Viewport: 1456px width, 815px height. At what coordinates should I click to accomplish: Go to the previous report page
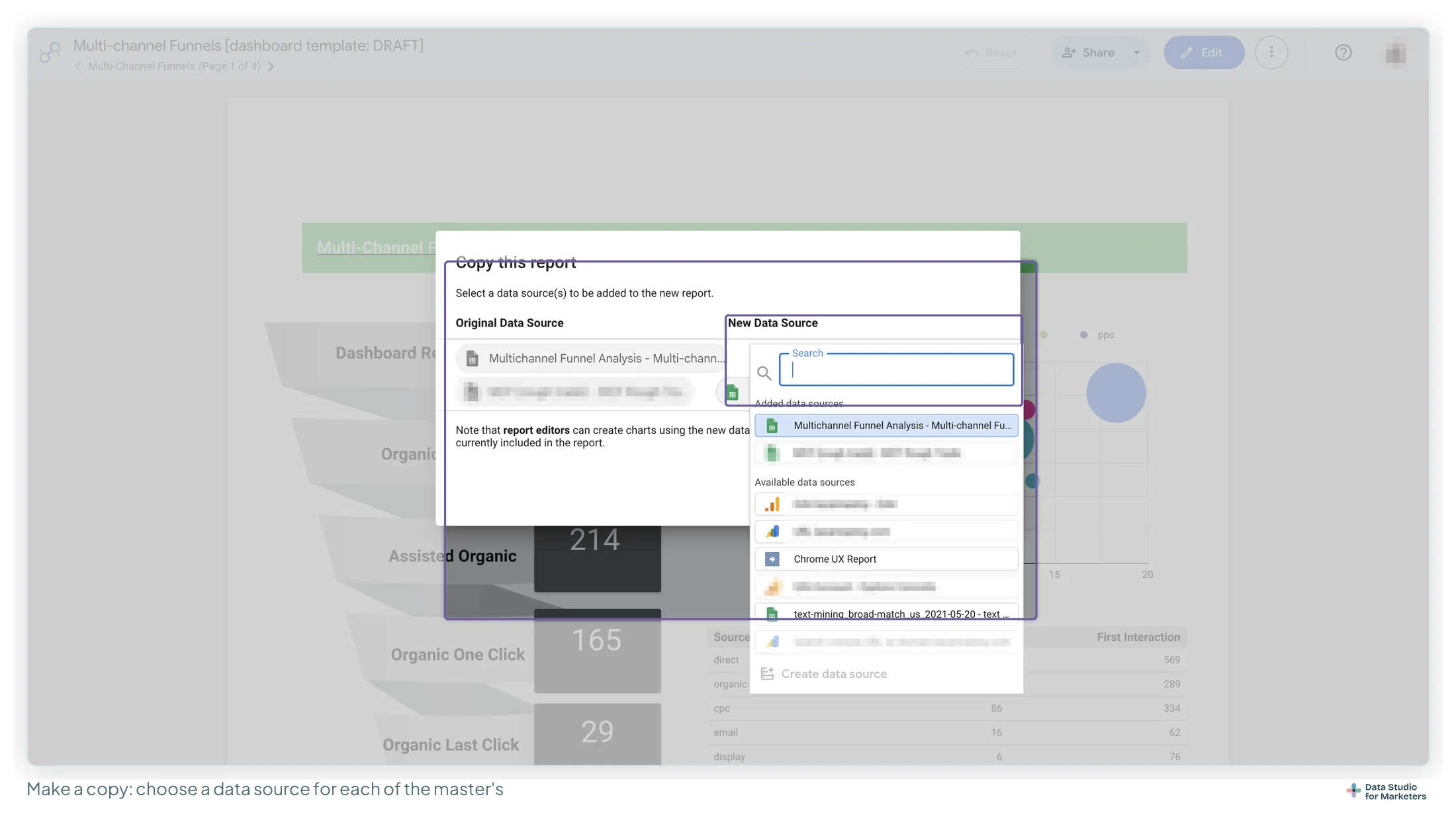[x=78, y=66]
